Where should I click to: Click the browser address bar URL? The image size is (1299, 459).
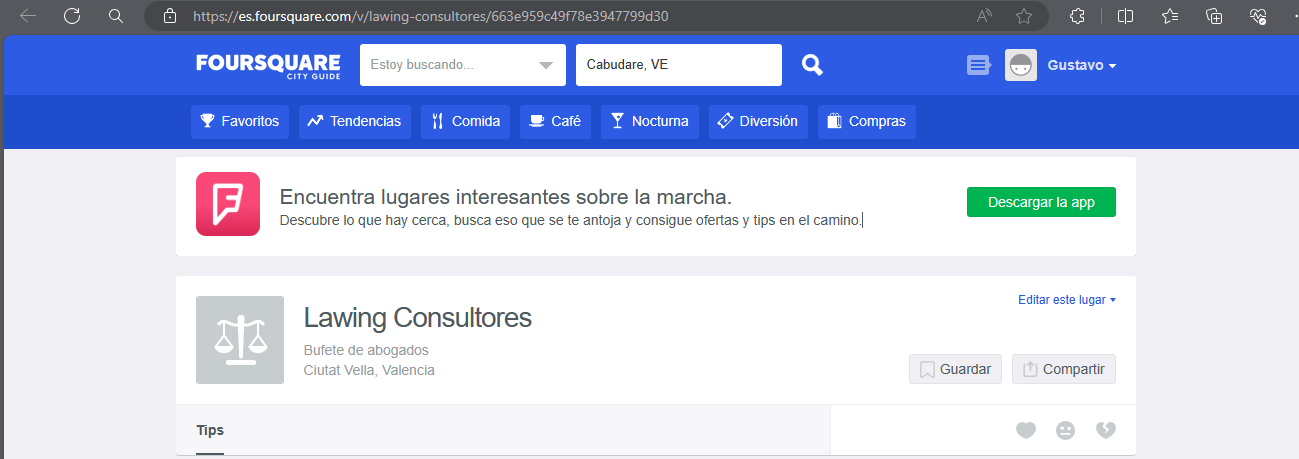coord(430,16)
